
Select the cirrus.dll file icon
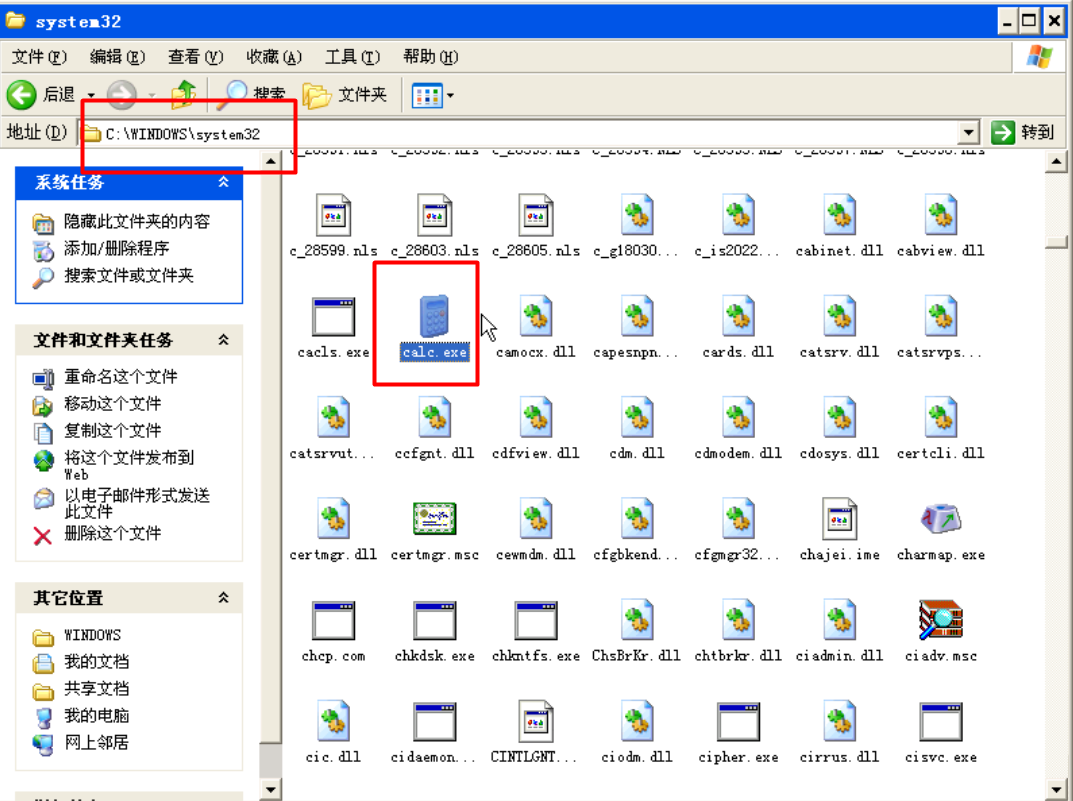coord(840,721)
